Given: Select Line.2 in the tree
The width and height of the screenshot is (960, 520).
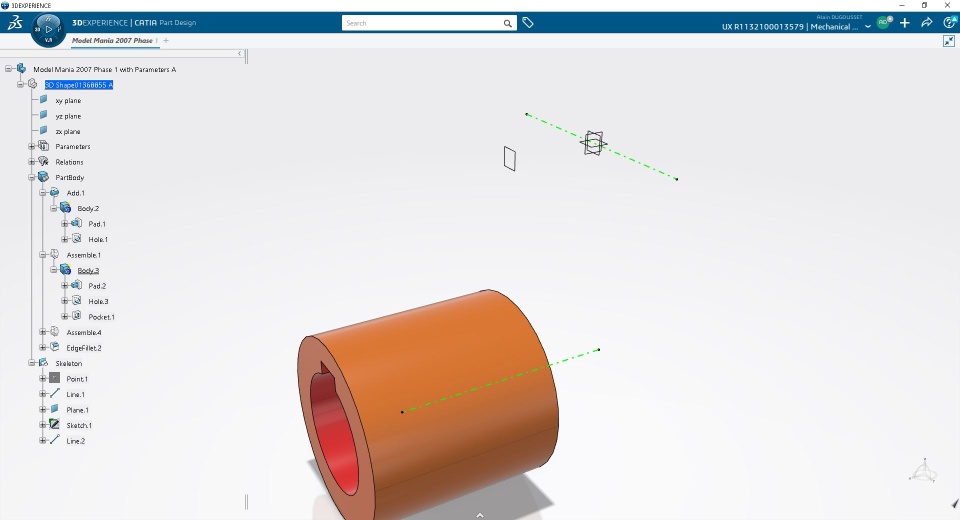Looking at the screenshot, I should pos(75,441).
